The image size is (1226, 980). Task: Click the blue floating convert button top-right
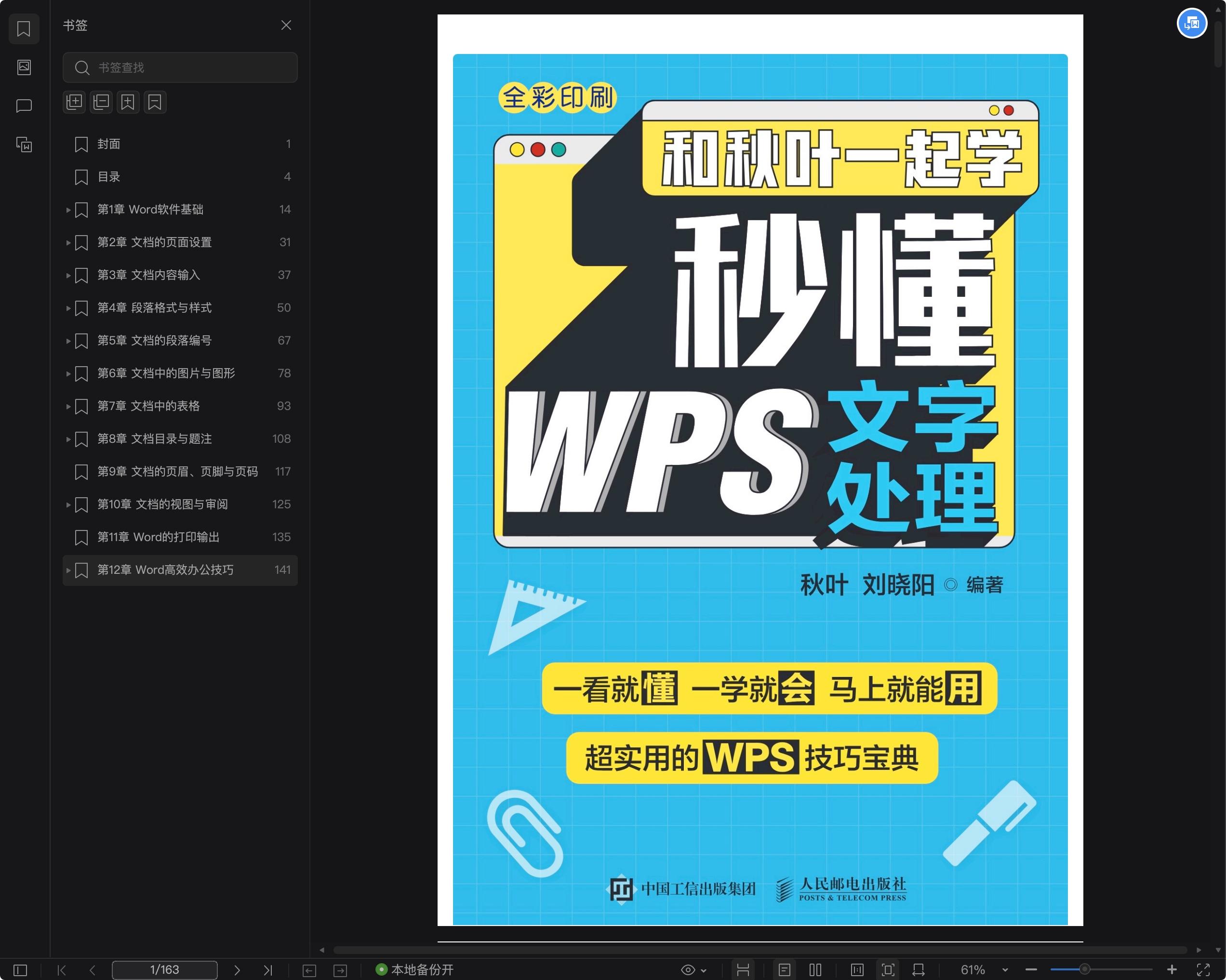tap(1192, 23)
